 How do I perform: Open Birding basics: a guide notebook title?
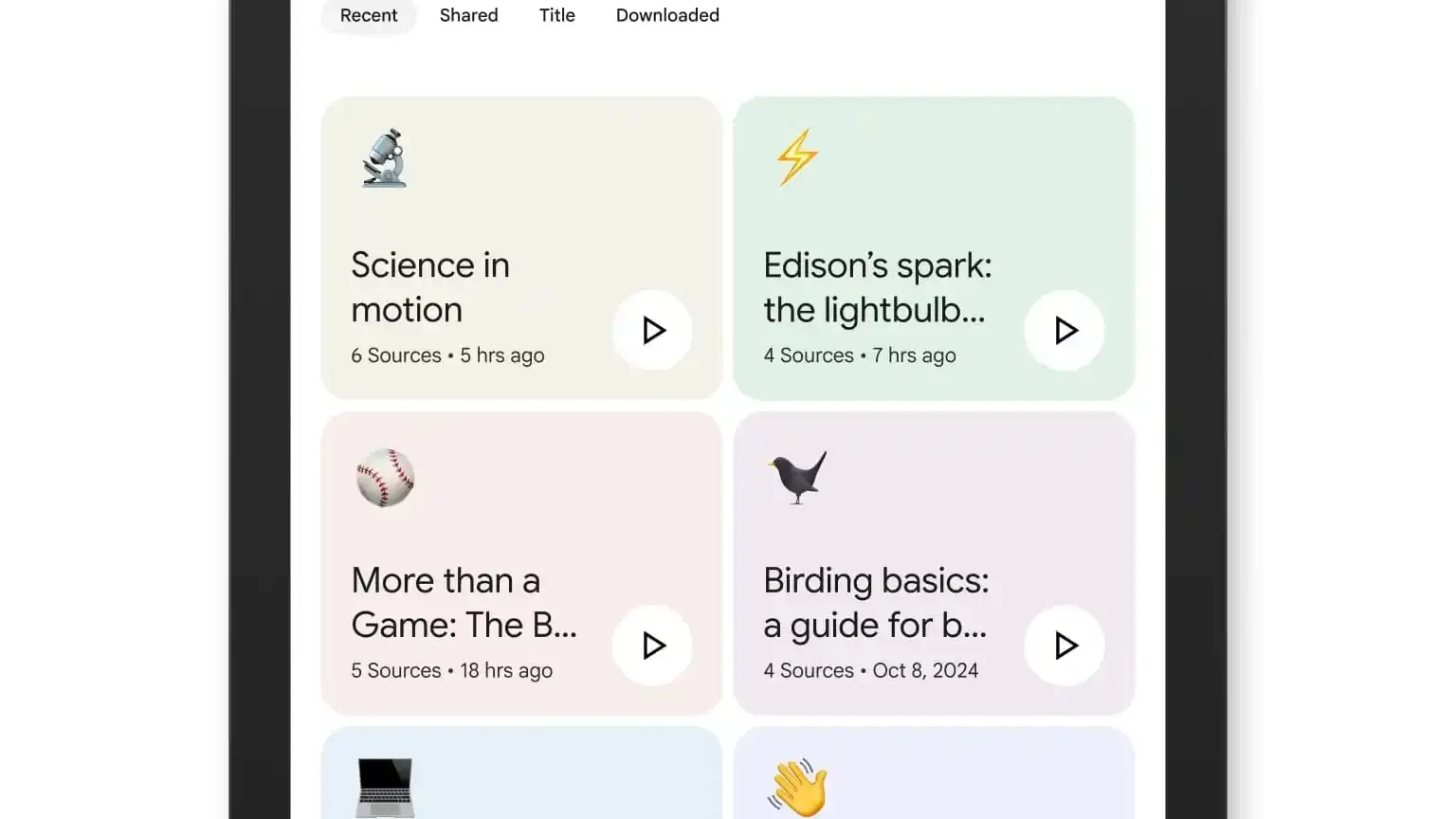[876, 603]
